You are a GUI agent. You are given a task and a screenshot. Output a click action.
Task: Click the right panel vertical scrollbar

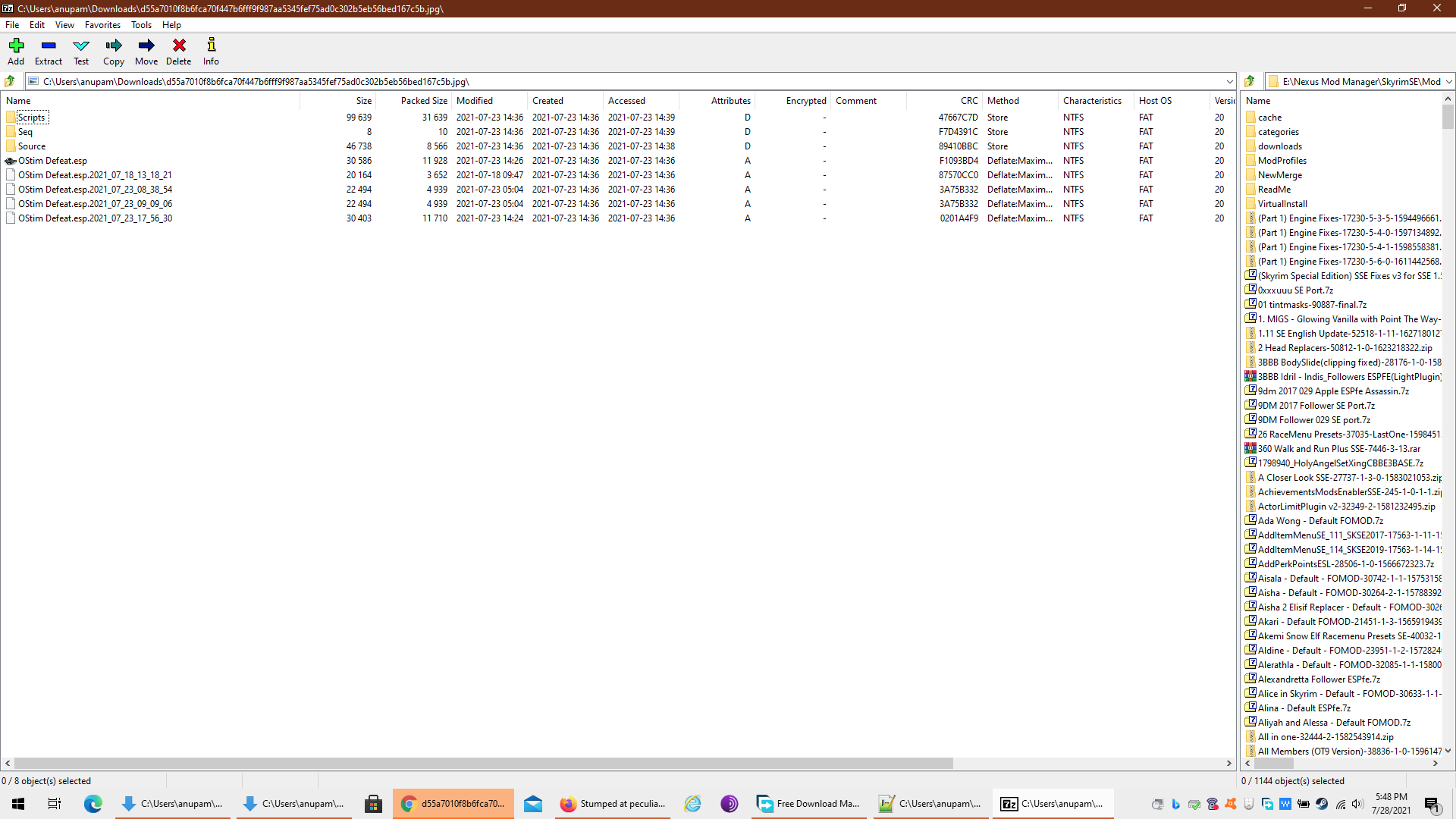coord(1448,117)
